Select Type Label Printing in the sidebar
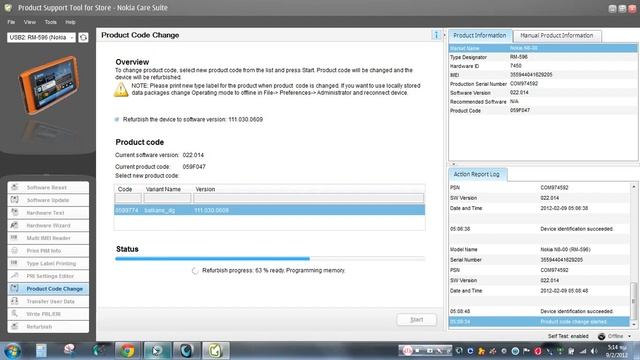The width and height of the screenshot is (640, 360). tap(48, 263)
